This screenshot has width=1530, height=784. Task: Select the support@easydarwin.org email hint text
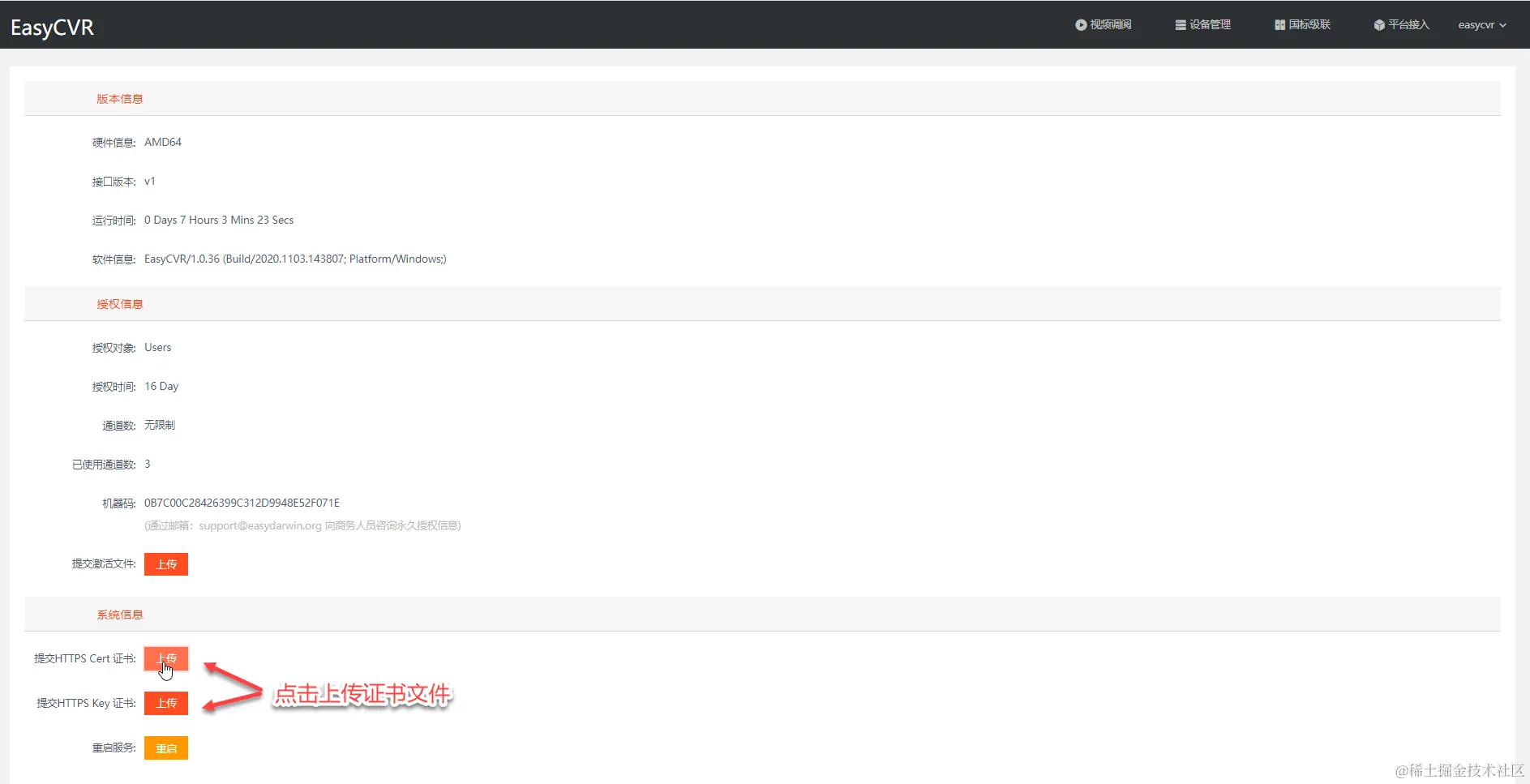(x=302, y=525)
